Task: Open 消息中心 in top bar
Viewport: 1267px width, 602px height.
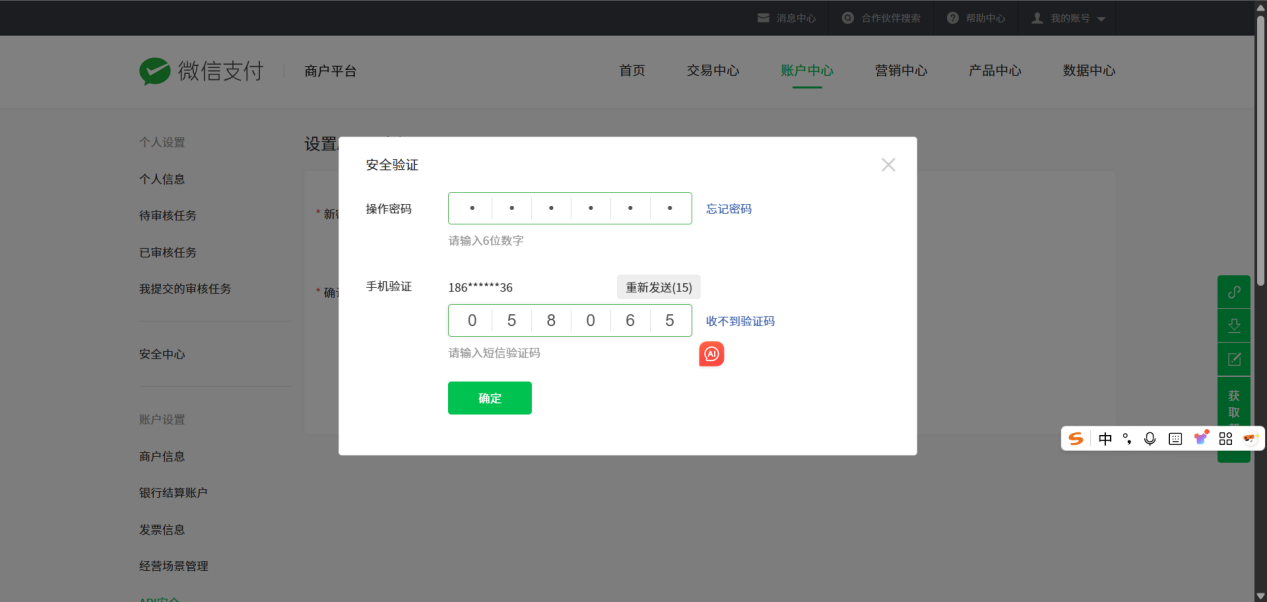Action: click(x=786, y=19)
